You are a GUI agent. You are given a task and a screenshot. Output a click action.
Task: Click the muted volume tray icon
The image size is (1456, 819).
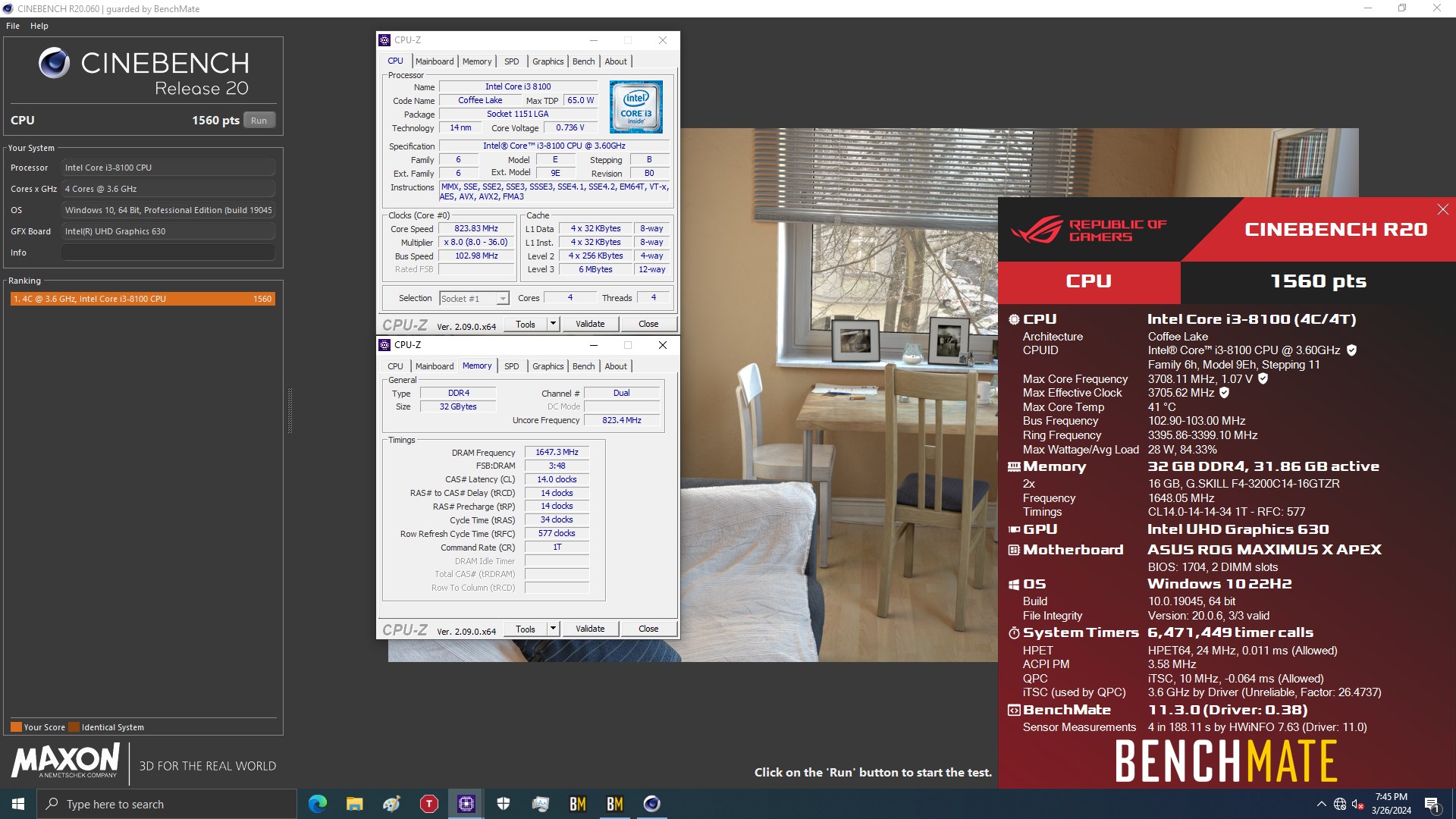[1357, 804]
